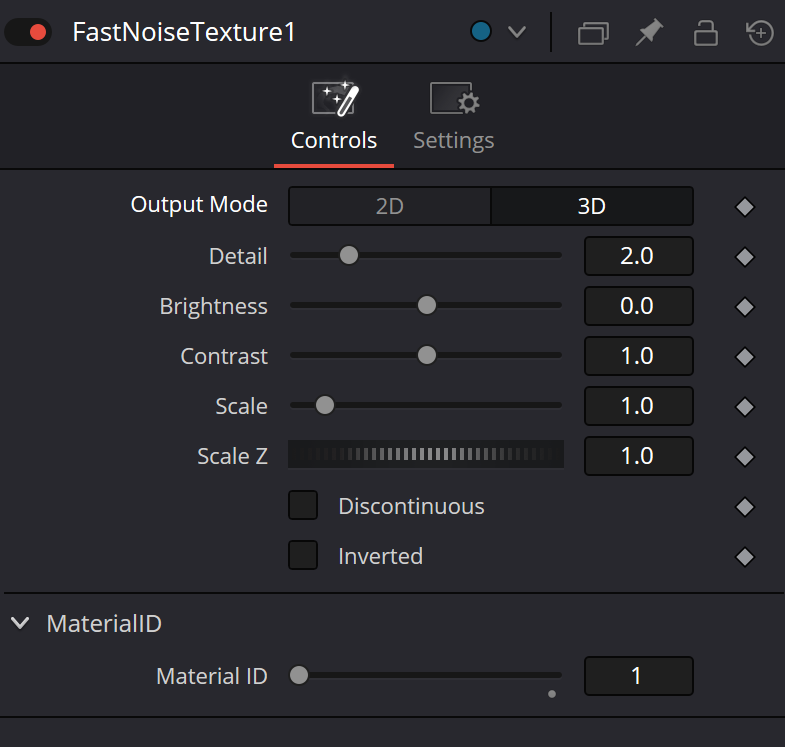
Task: Click the Brightness slider handle
Action: (x=427, y=305)
